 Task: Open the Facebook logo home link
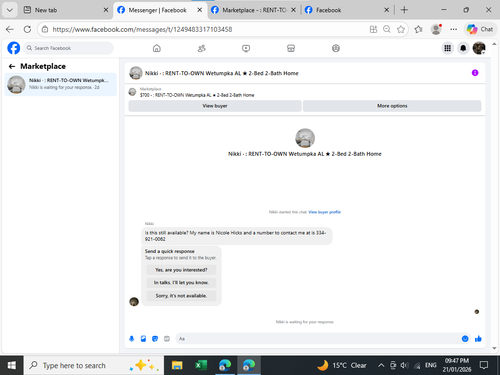click(x=14, y=48)
